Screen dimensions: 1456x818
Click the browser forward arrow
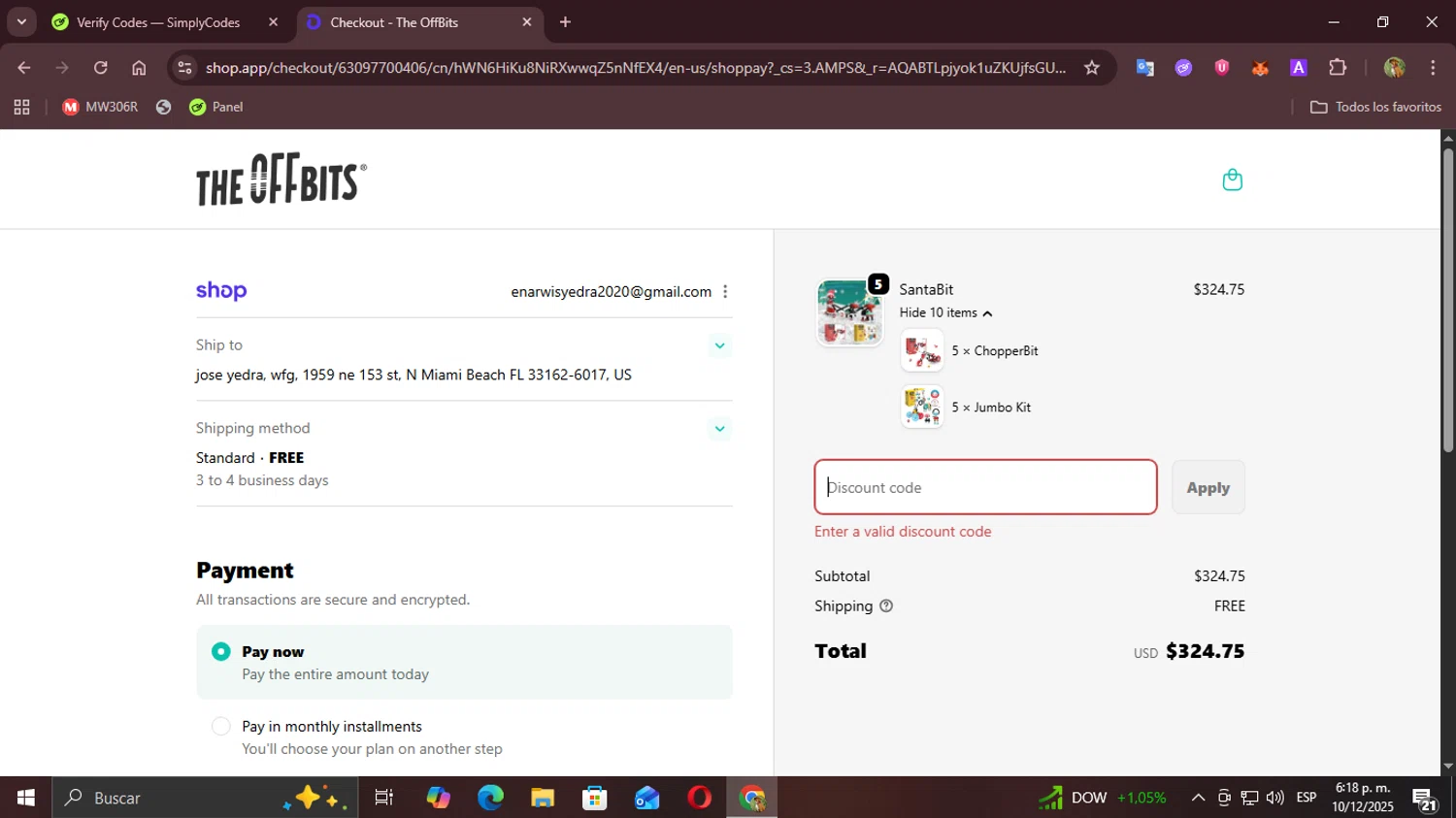coord(62,68)
